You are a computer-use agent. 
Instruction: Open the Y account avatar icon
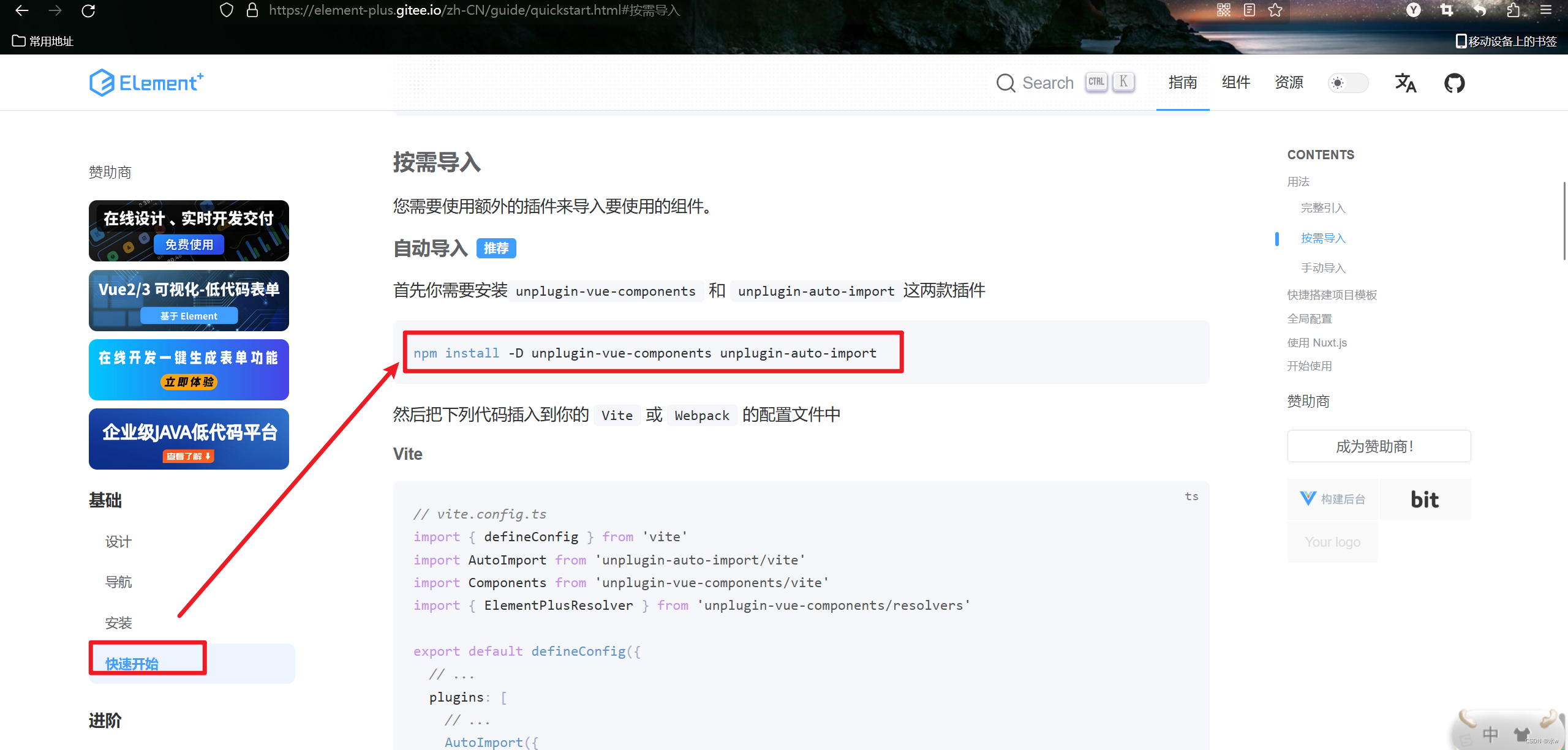(x=1414, y=10)
